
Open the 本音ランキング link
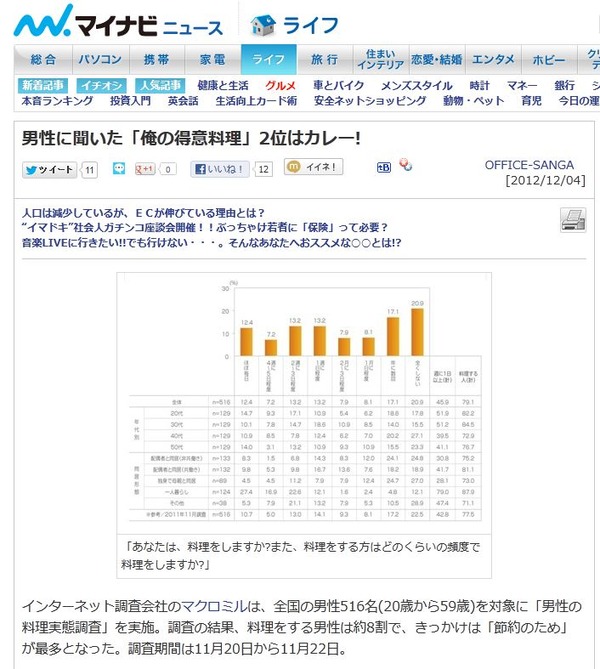(x=57, y=101)
